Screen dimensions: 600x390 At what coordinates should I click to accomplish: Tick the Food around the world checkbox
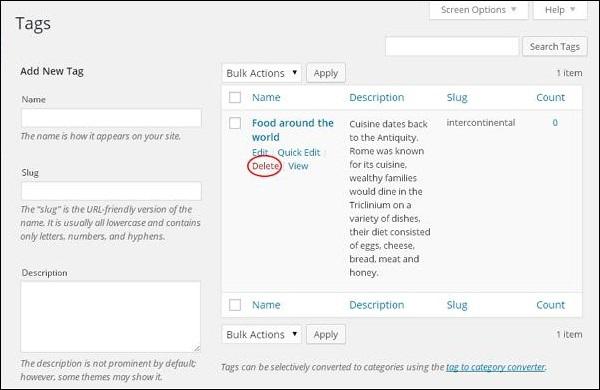click(235, 123)
